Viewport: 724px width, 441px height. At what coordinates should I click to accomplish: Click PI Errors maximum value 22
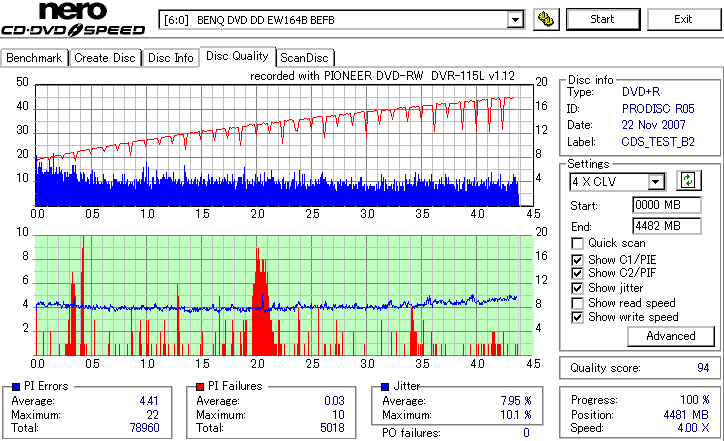153,415
